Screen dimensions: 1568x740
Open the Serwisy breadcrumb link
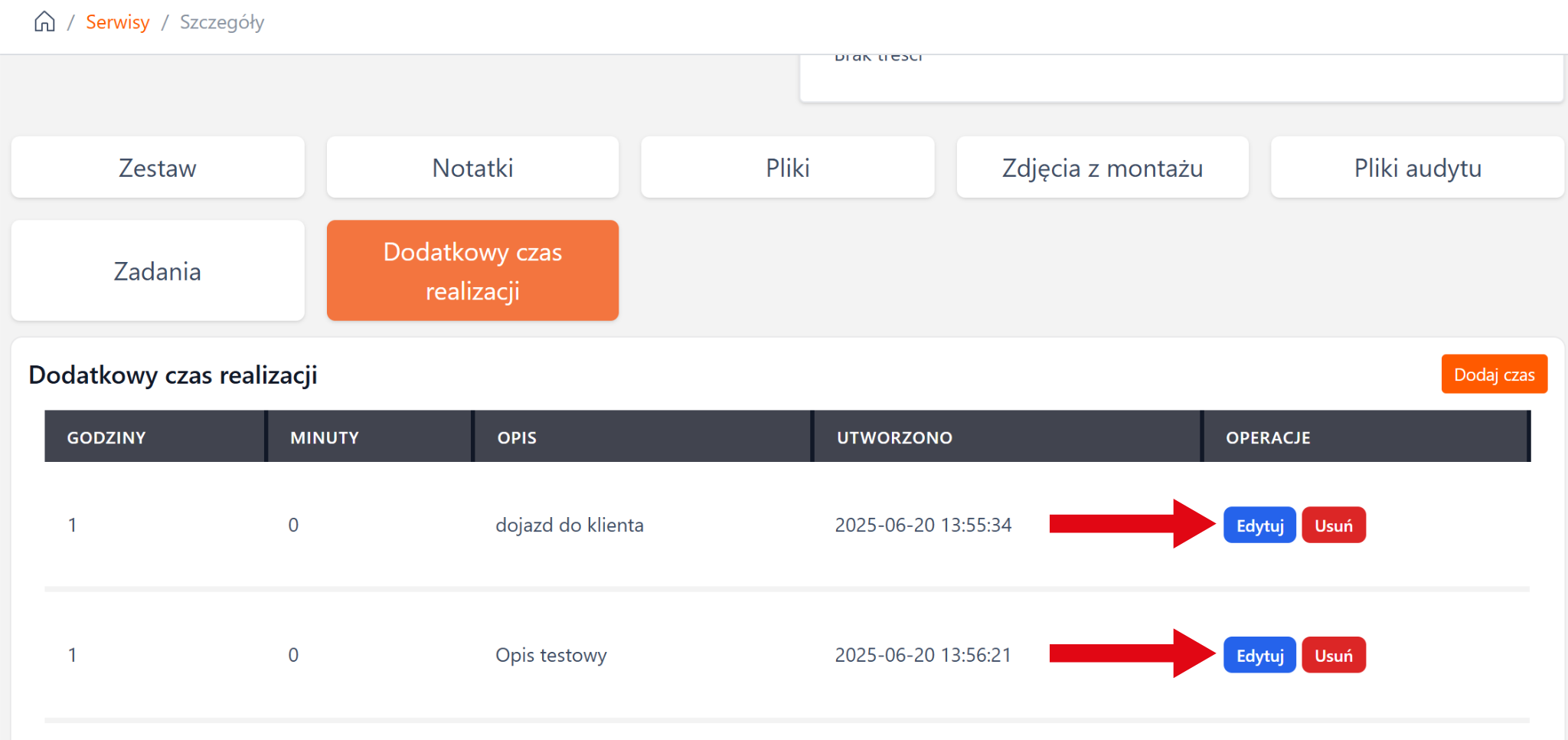[x=117, y=22]
